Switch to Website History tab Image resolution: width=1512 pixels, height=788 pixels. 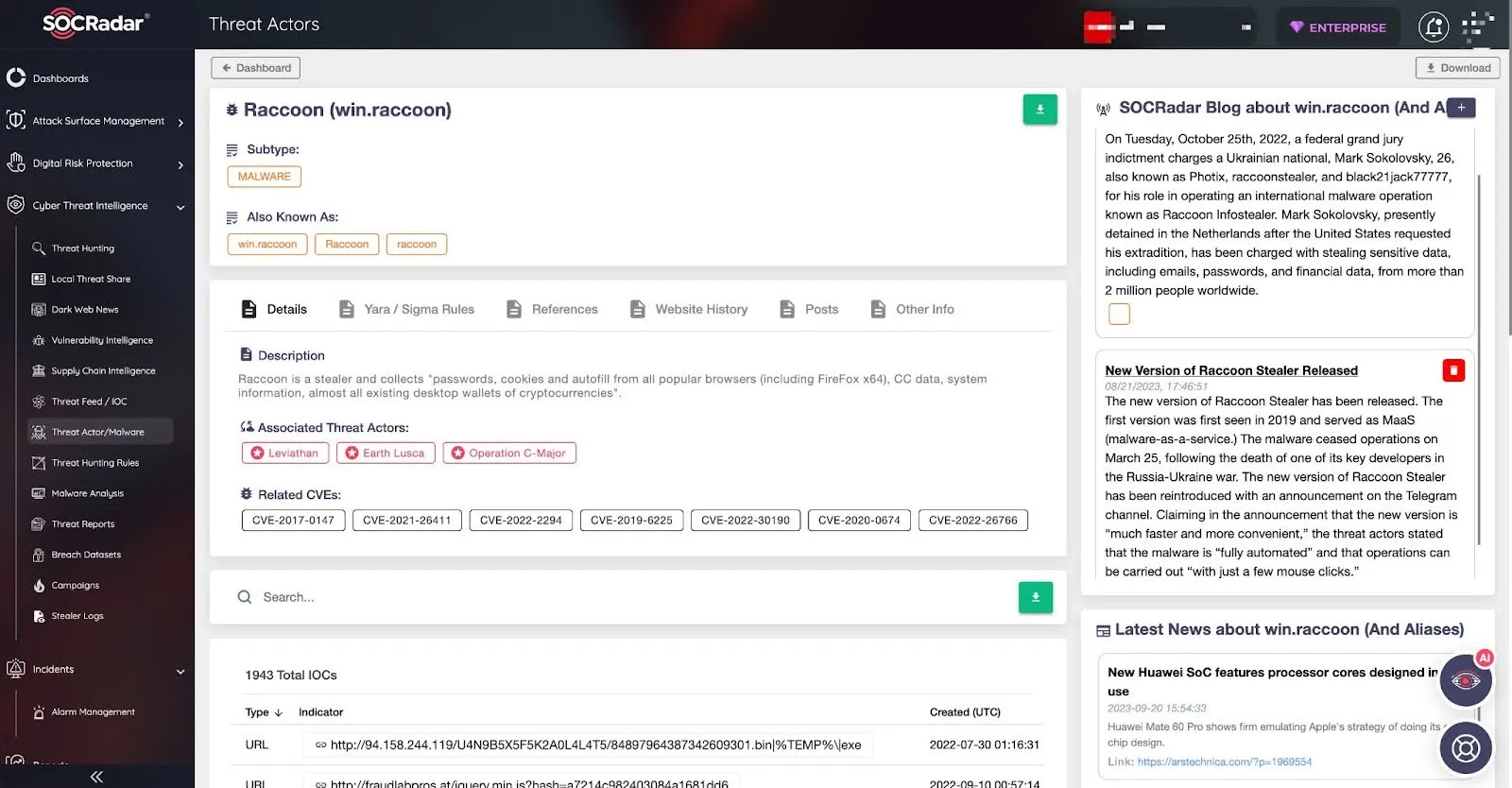click(688, 309)
